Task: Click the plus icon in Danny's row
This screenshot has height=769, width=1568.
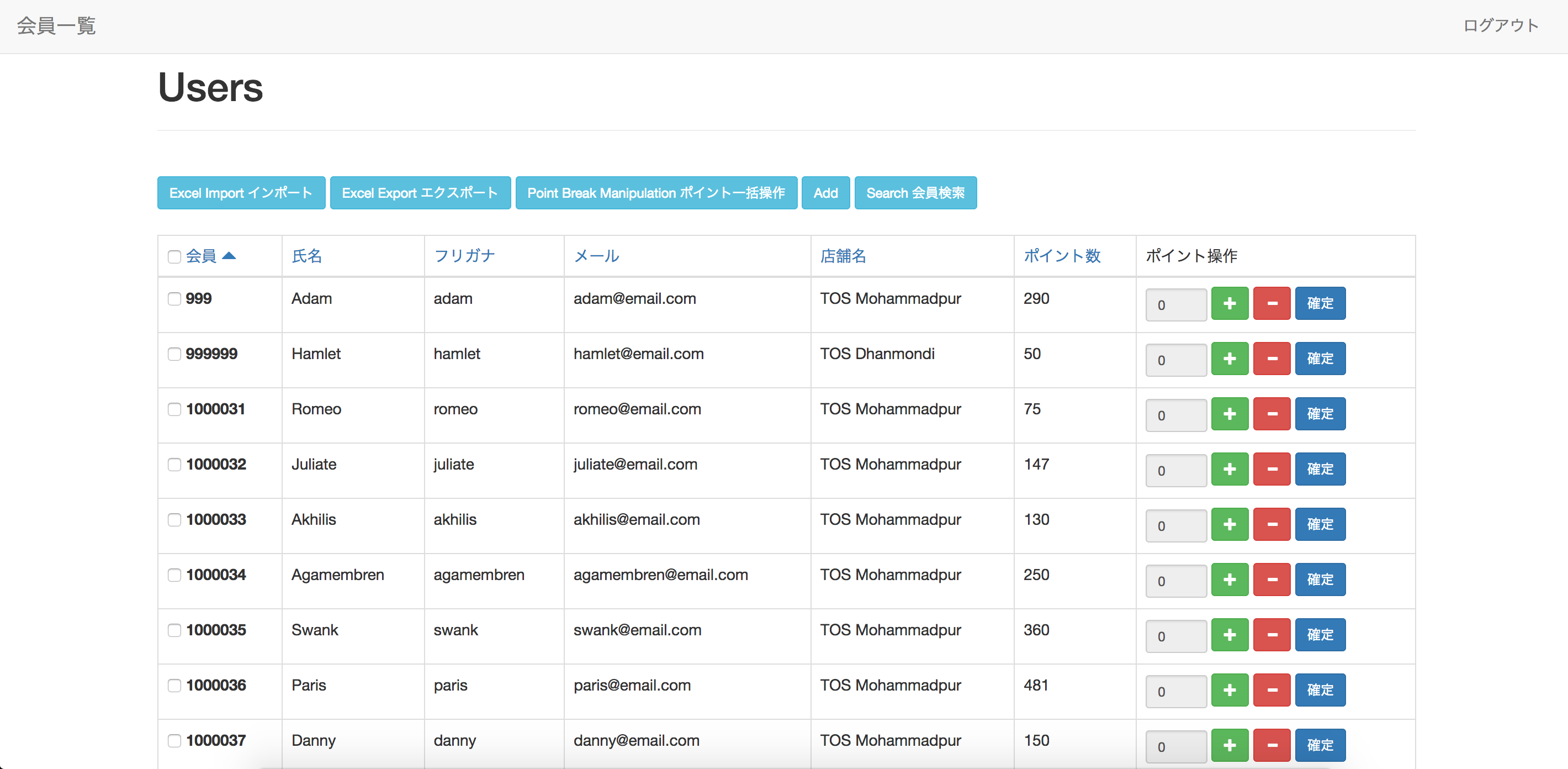Action: click(1230, 745)
